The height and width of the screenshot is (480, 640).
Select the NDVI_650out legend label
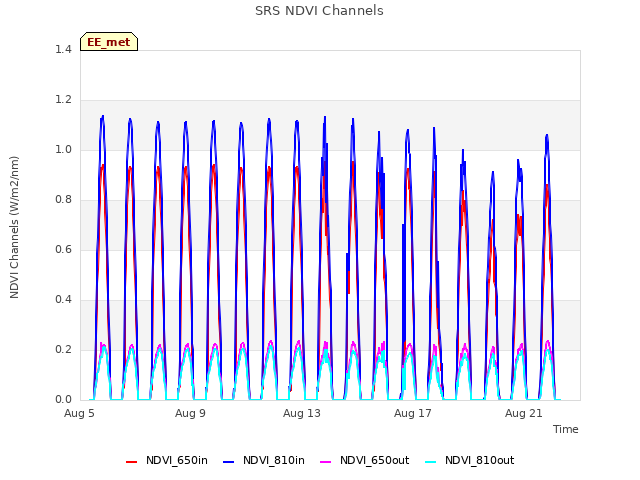(374, 460)
